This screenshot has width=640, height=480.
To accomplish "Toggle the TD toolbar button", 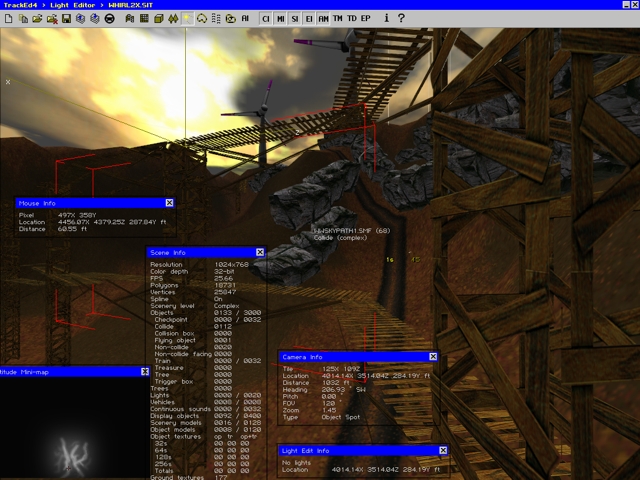I will click(352, 18).
